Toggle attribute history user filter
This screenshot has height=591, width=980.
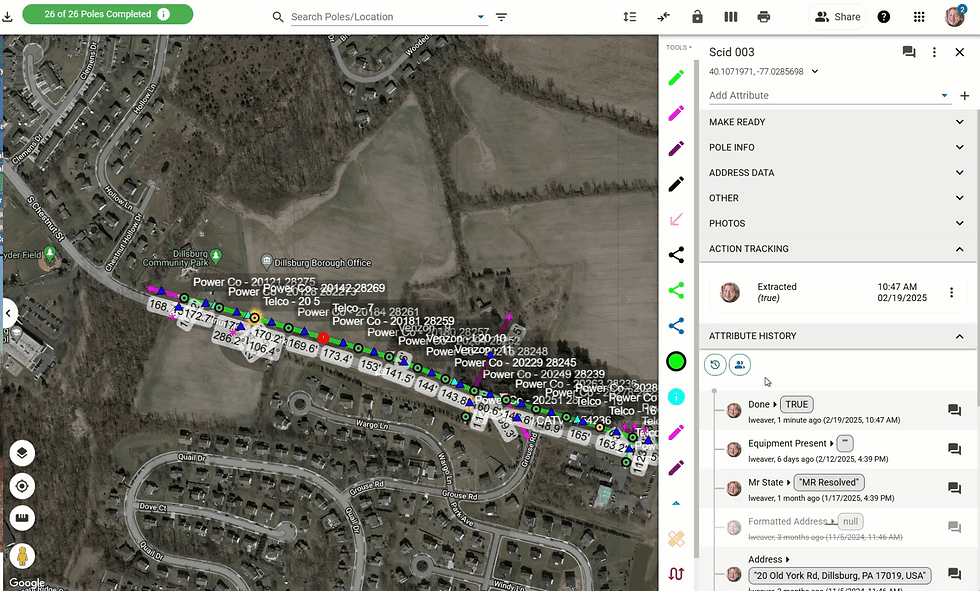point(740,365)
